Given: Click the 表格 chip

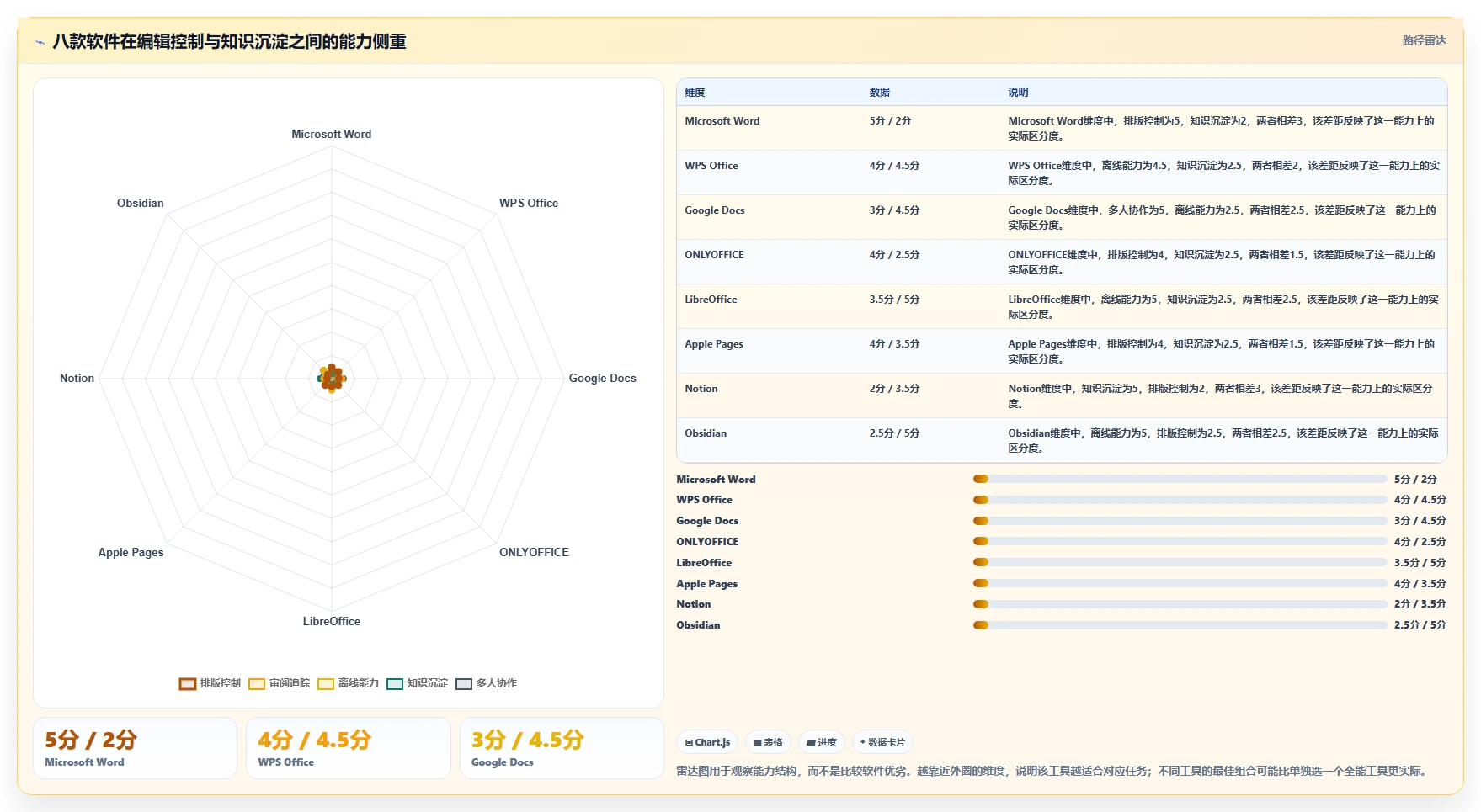Looking at the screenshot, I should (768, 742).
